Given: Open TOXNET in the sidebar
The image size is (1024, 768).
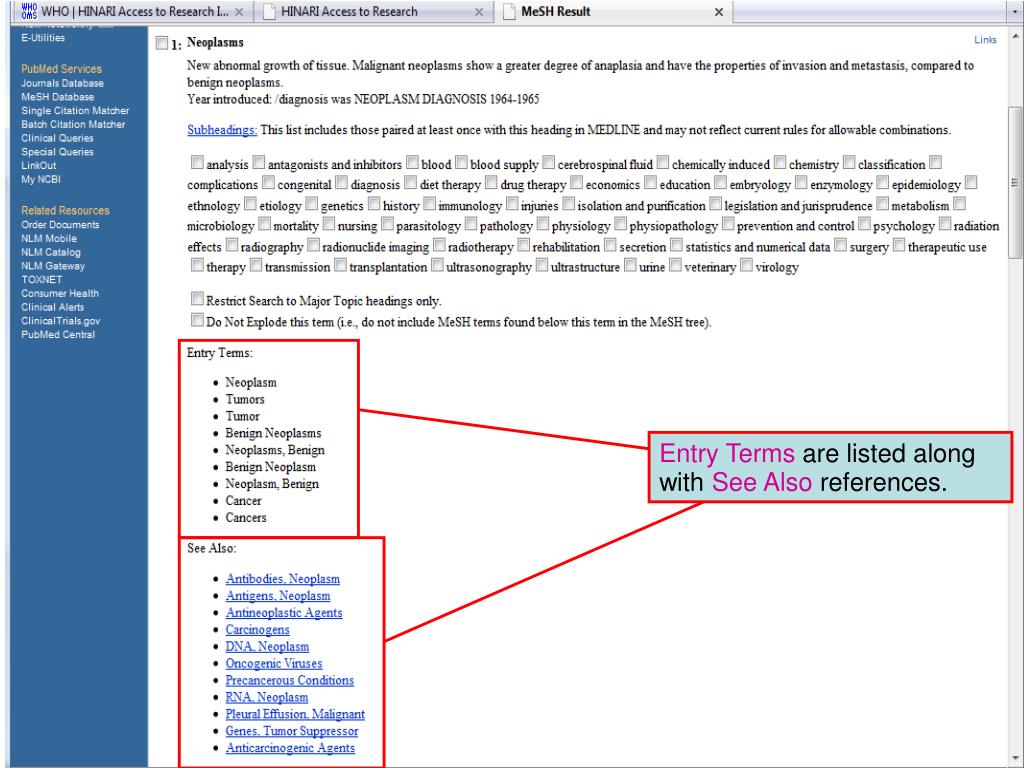Looking at the screenshot, I should 42,280.
